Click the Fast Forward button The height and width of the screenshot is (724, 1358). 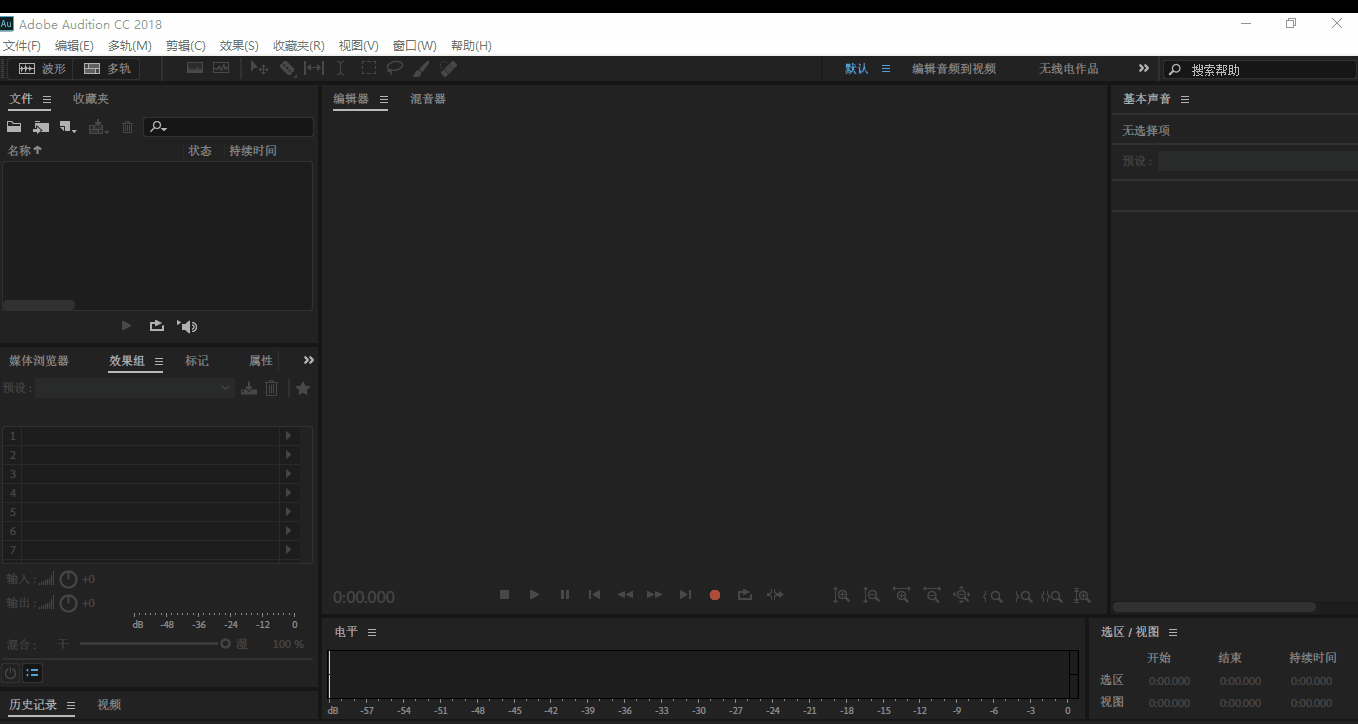point(654,595)
